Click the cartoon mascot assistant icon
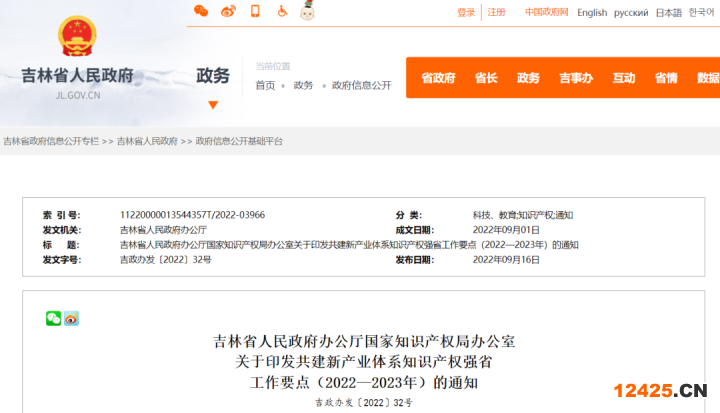This screenshot has width=720, height=413. (x=308, y=11)
